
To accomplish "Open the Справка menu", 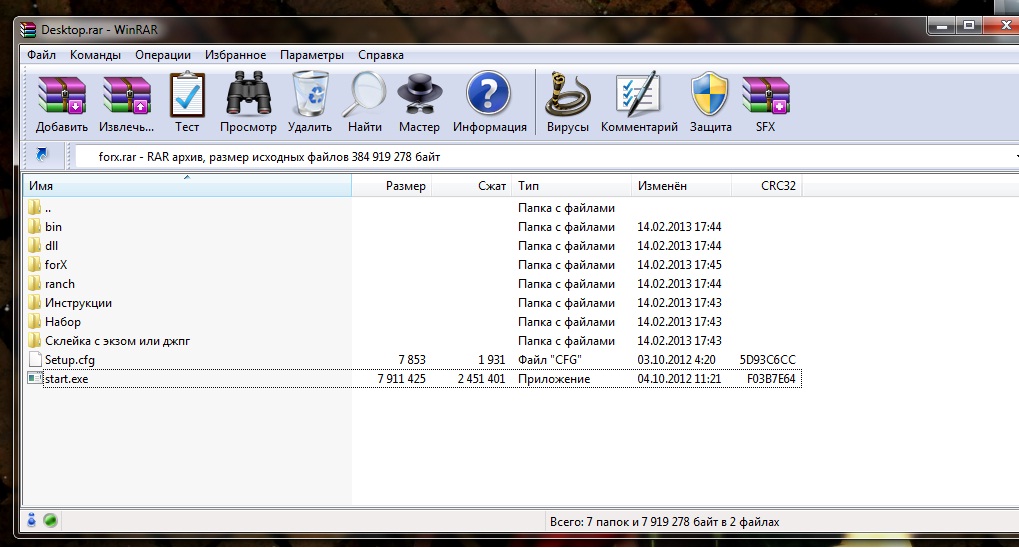I will coord(381,55).
